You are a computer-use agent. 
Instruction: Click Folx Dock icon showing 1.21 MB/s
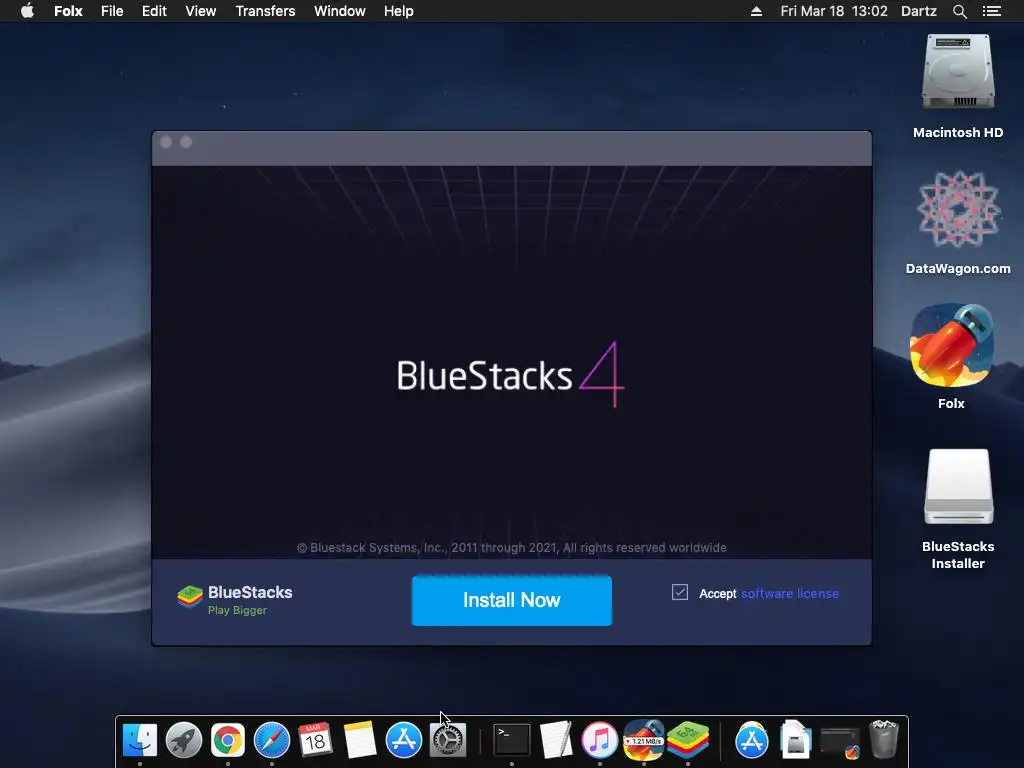[644, 741]
